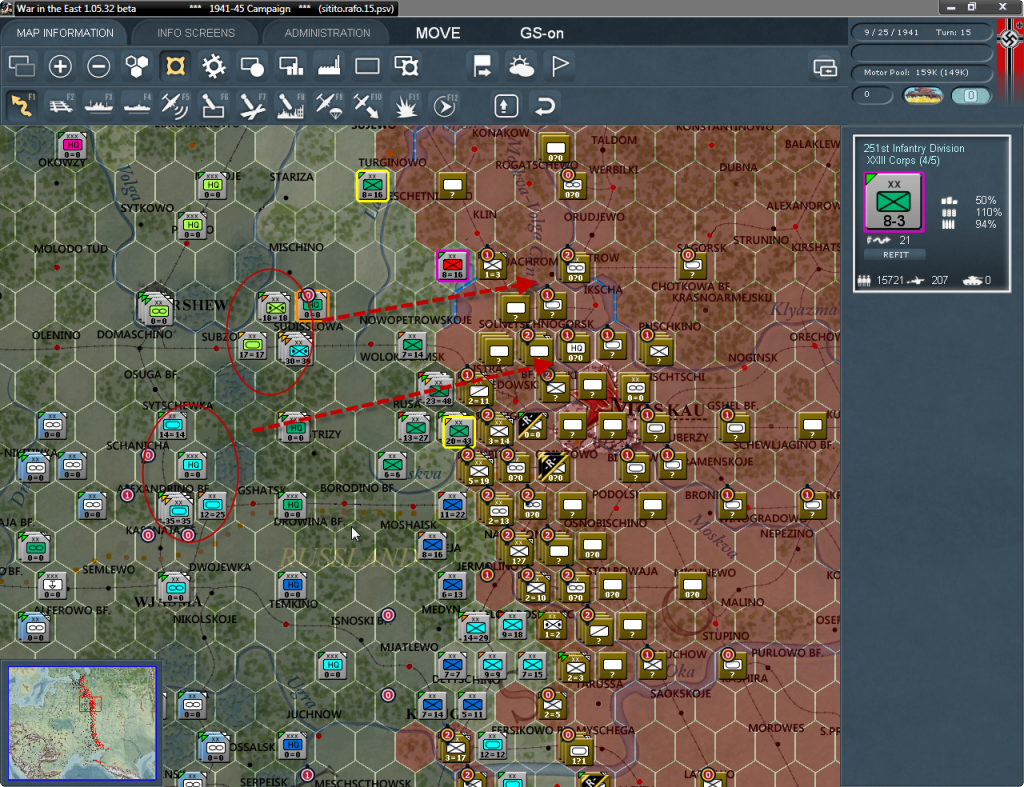
Task: Click the Undo move curved arrow
Action: click(545, 106)
